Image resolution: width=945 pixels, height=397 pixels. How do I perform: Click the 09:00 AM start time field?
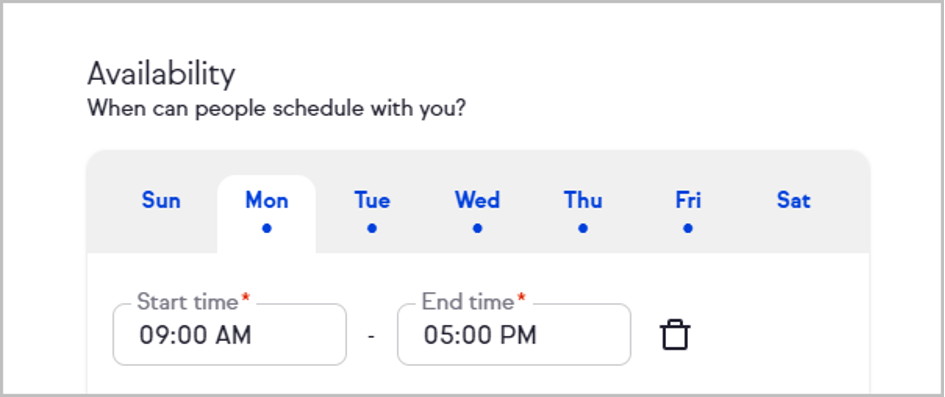pos(230,334)
